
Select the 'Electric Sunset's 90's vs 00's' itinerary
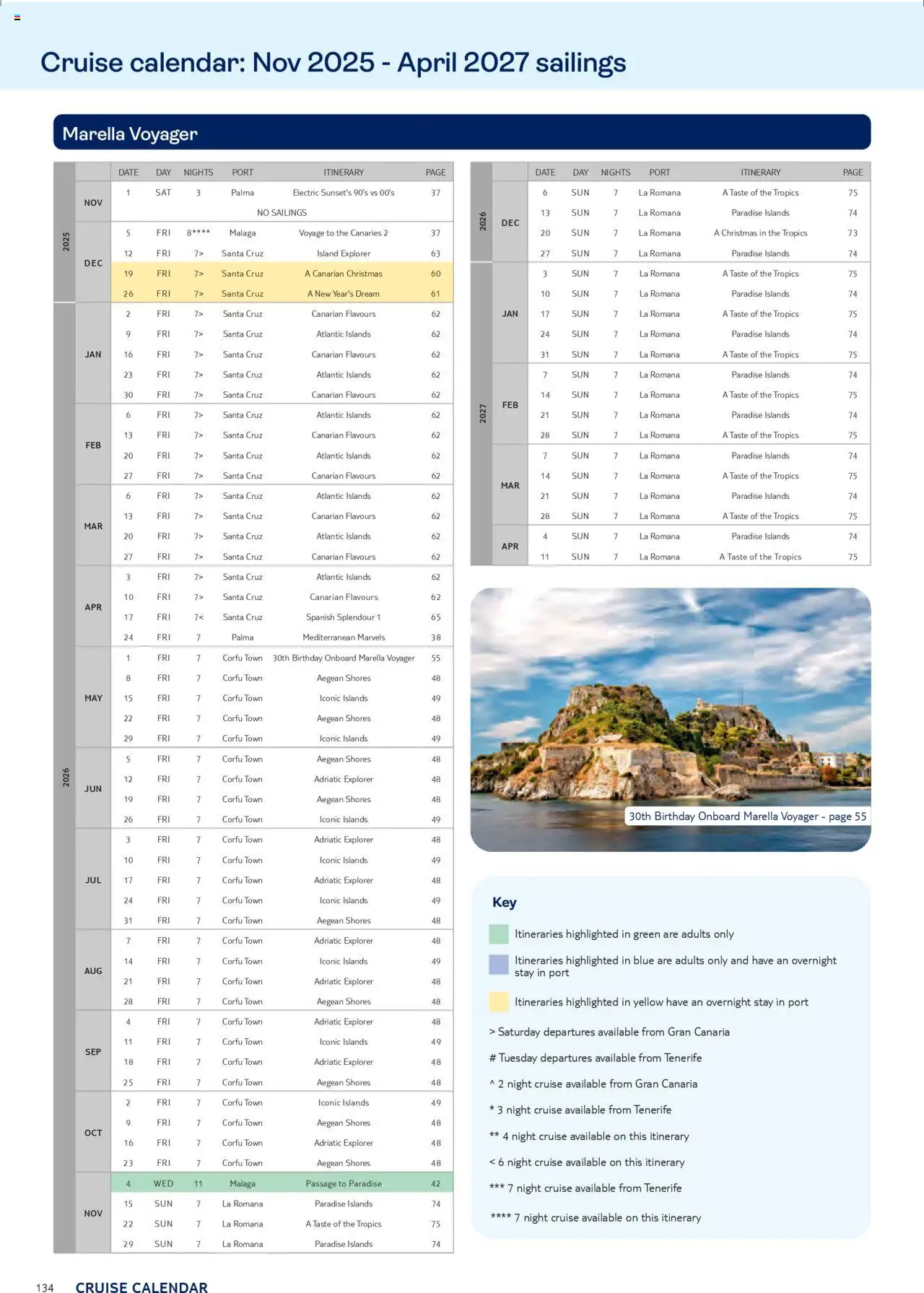[x=344, y=193]
